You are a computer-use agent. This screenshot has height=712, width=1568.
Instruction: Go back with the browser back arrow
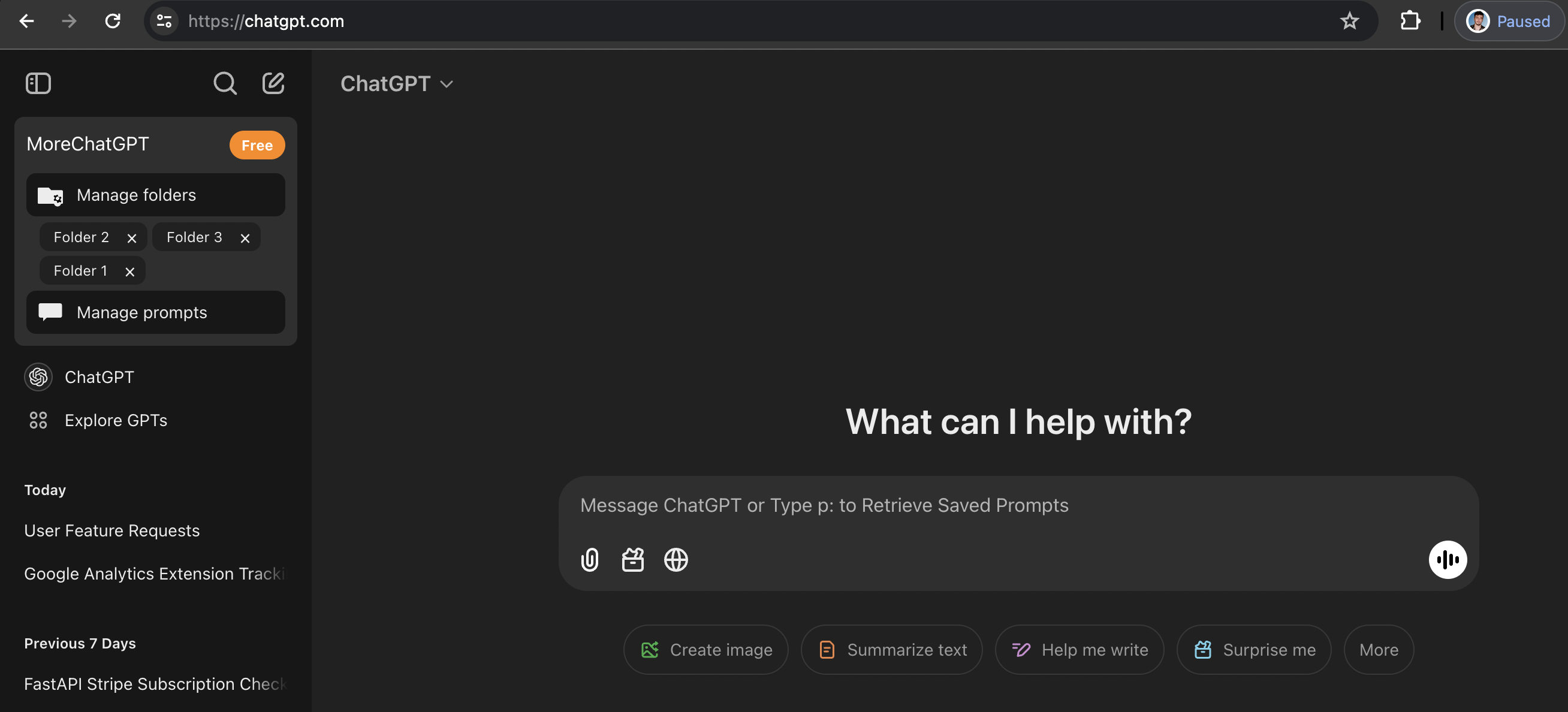[x=27, y=22]
